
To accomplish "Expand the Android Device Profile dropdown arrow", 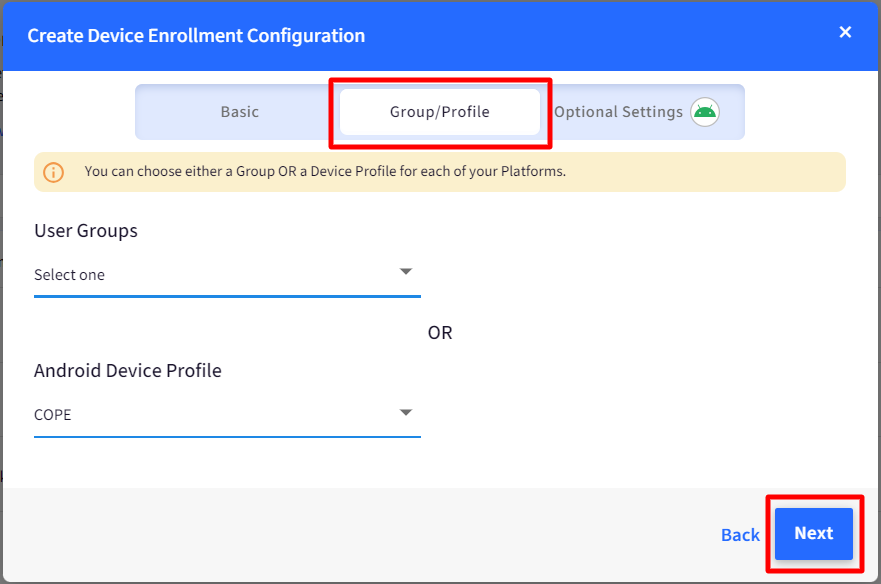I will 406,413.
